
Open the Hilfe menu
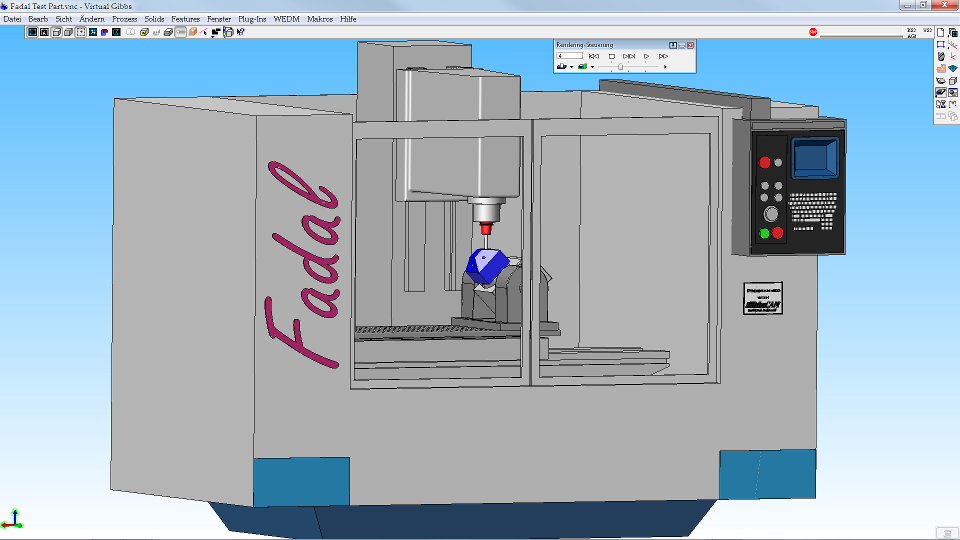point(348,19)
